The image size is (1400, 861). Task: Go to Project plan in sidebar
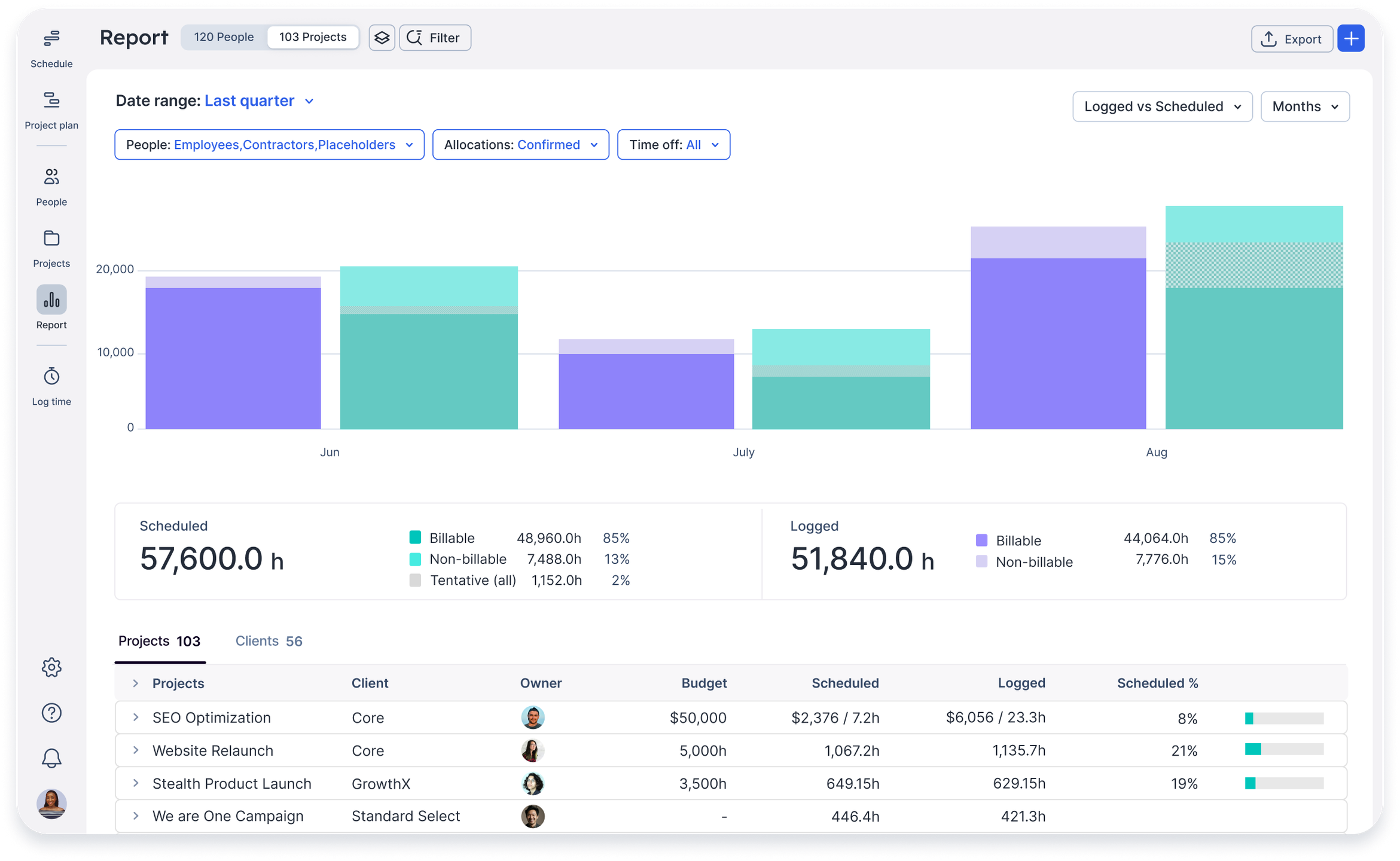coord(51,100)
